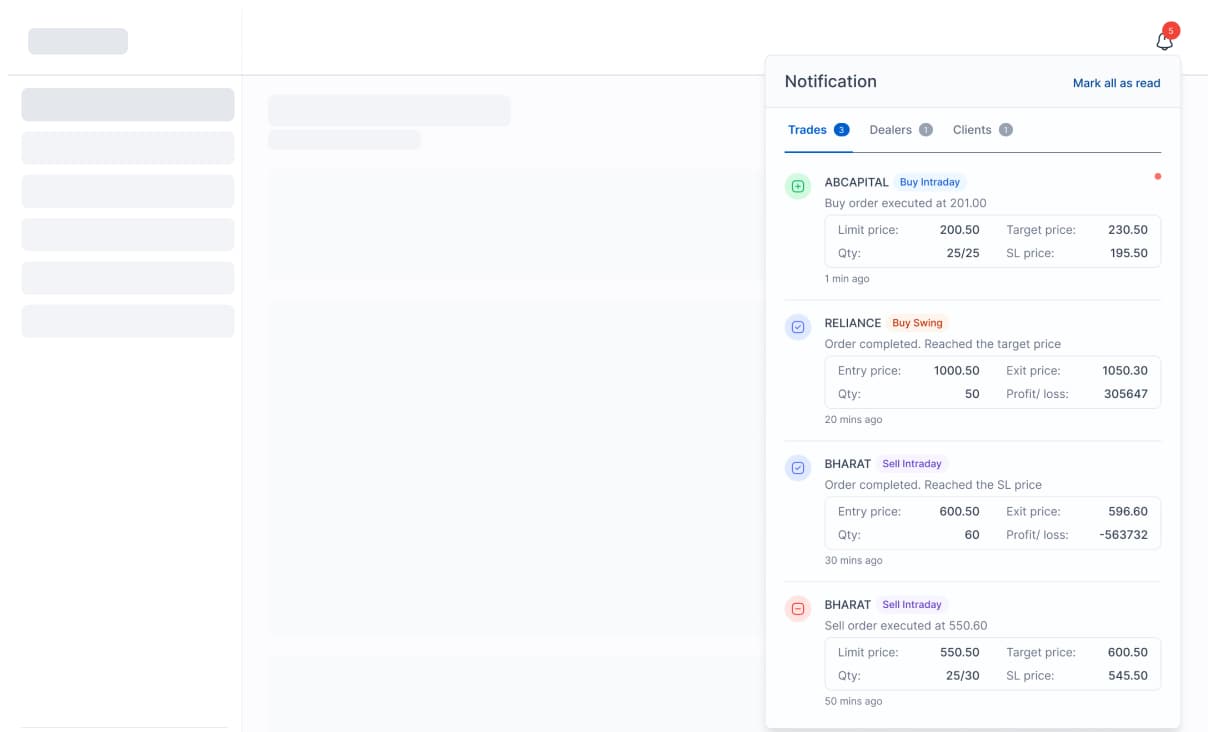Click Sell Intraday tag on BHARAT SL order
Viewport: 1216px width, 732px height.
pyautogui.click(x=912, y=464)
